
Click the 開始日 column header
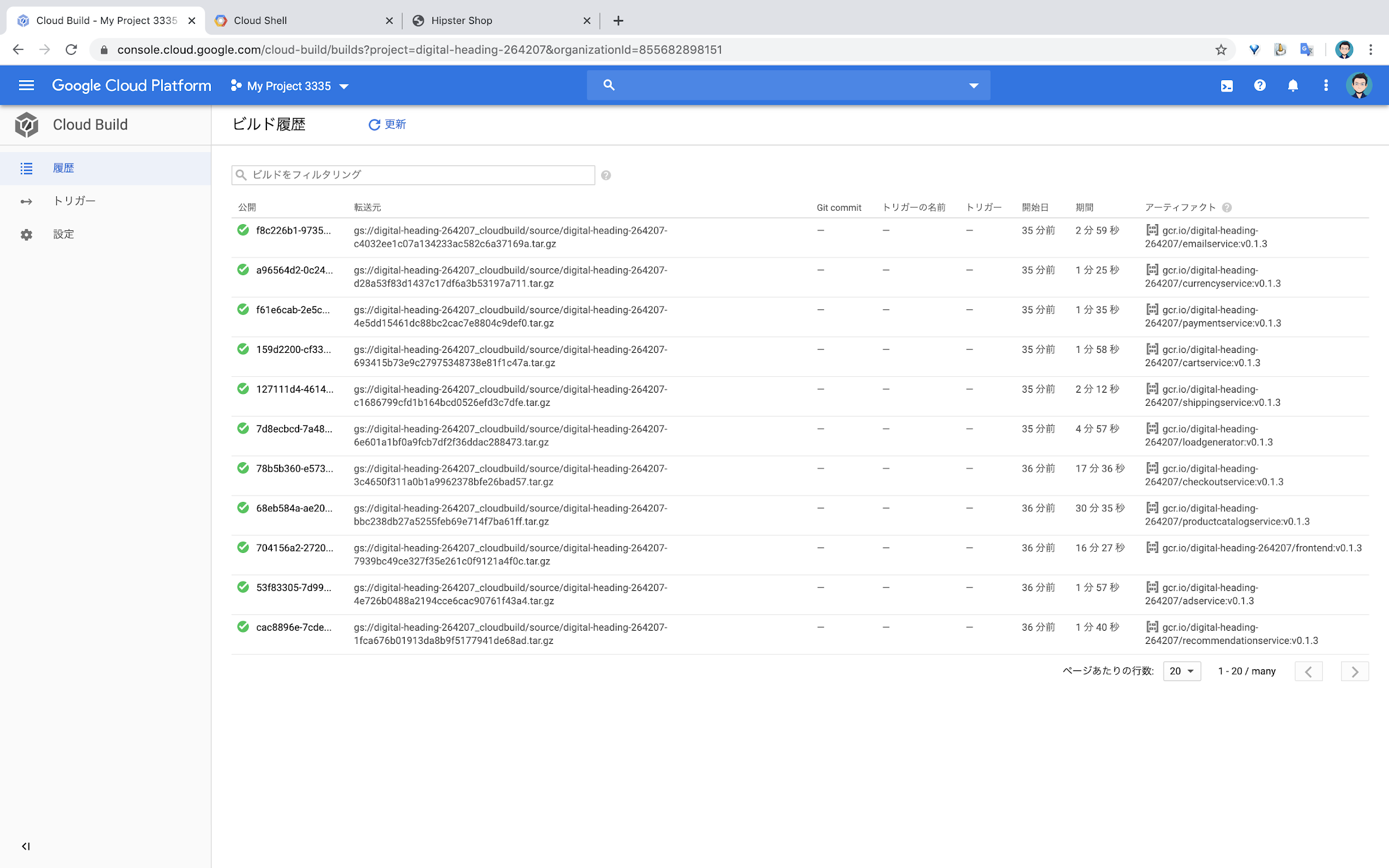pos(1035,208)
